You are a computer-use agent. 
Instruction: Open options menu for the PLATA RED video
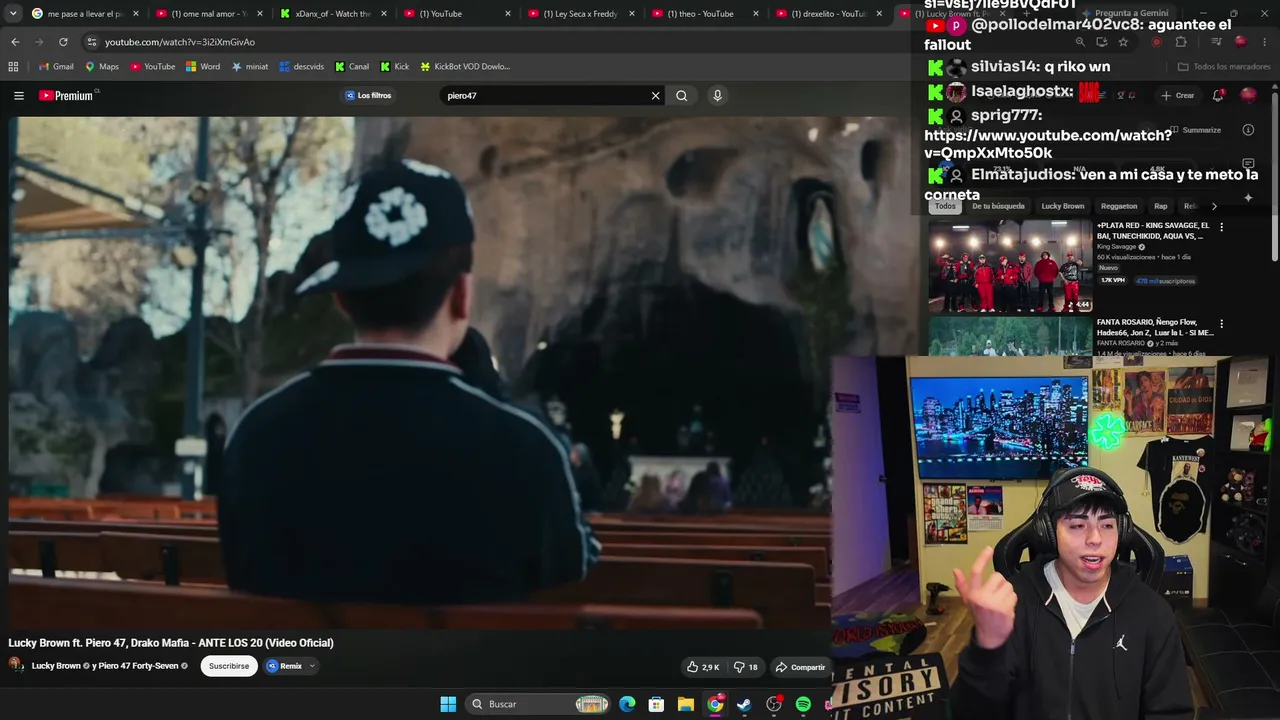pyautogui.click(x=1221, y=227)
